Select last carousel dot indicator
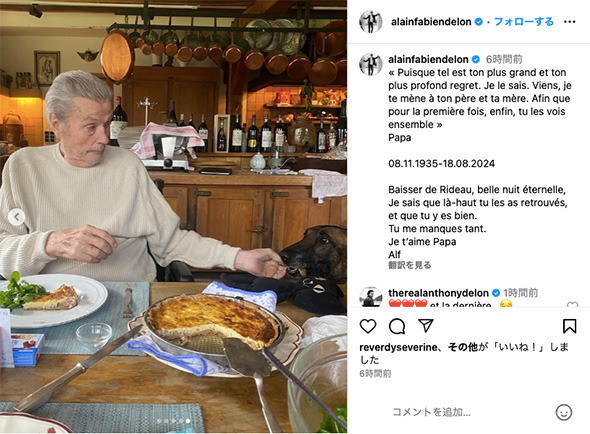The width and height of the screenshot is (590, 434). (188, 421)
